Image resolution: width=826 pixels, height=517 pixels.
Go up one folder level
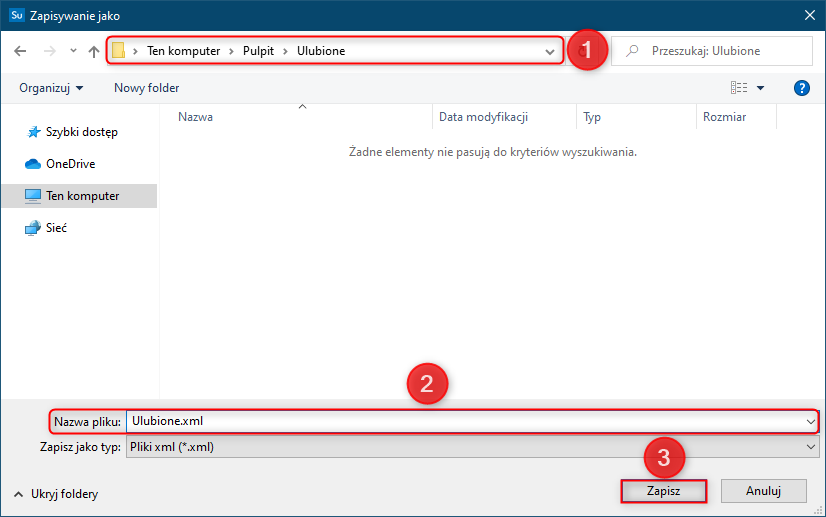(x=94, y=51)
